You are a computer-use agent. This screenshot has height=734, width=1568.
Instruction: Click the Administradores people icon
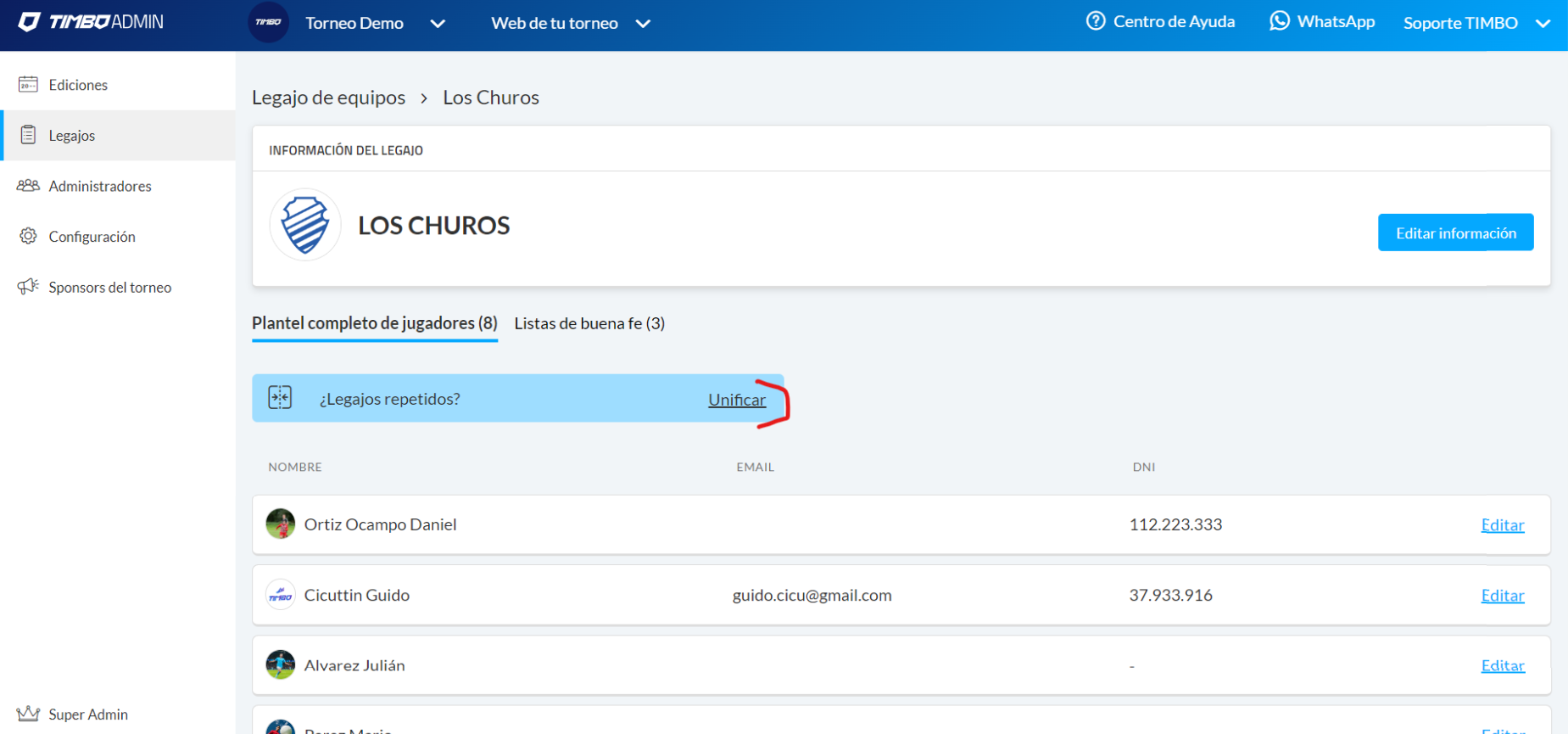pos(28,185)
